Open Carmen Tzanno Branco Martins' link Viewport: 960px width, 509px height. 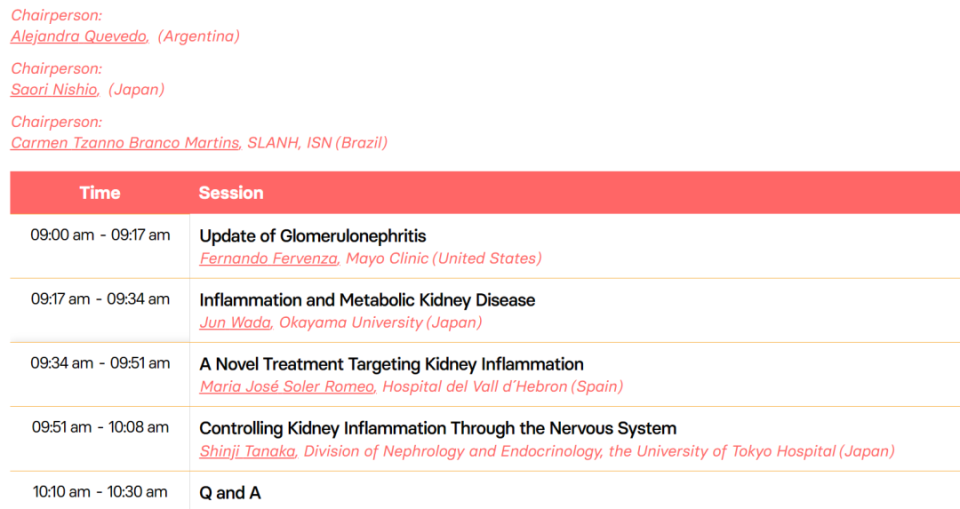(126, 143)
